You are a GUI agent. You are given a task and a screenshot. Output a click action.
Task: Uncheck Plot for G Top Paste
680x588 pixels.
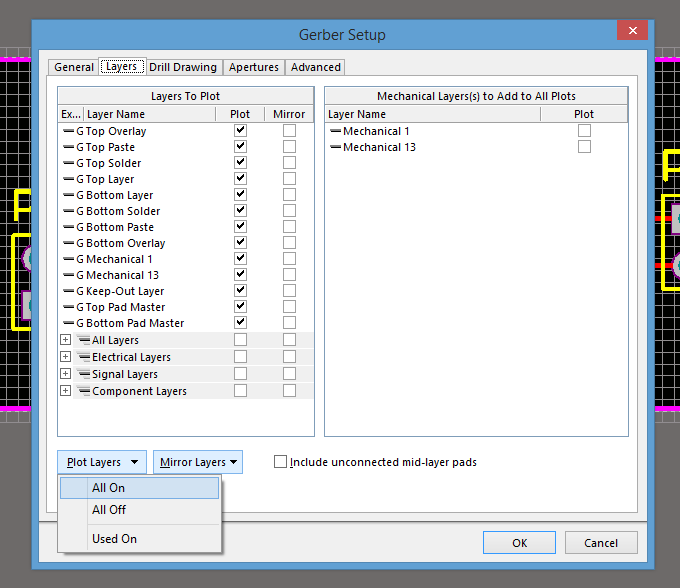click(x=240, y=147)
